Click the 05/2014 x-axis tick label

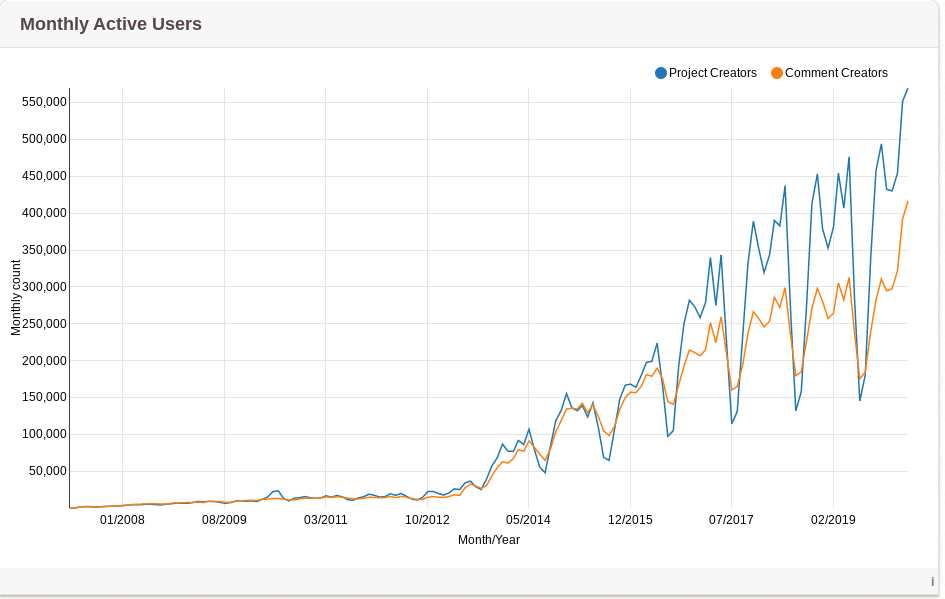[x=528, y=520]
